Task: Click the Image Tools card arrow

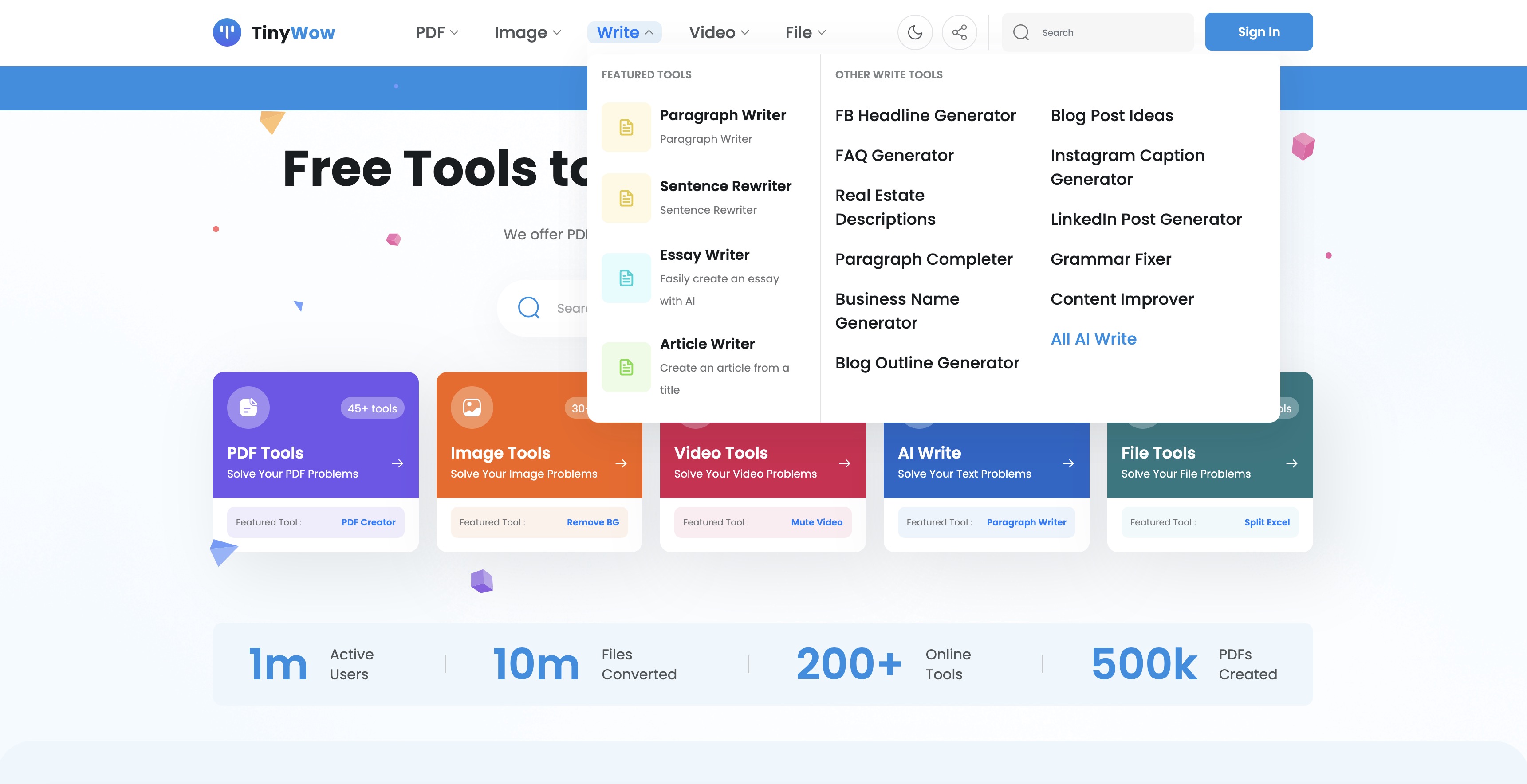Action: (621, 463)
